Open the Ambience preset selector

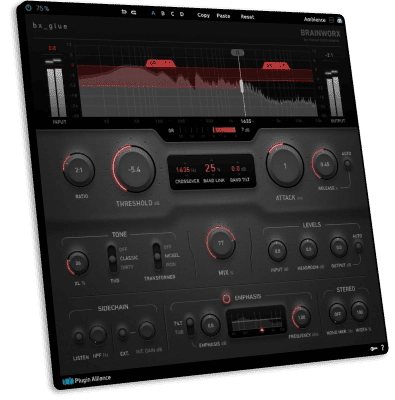315,20
